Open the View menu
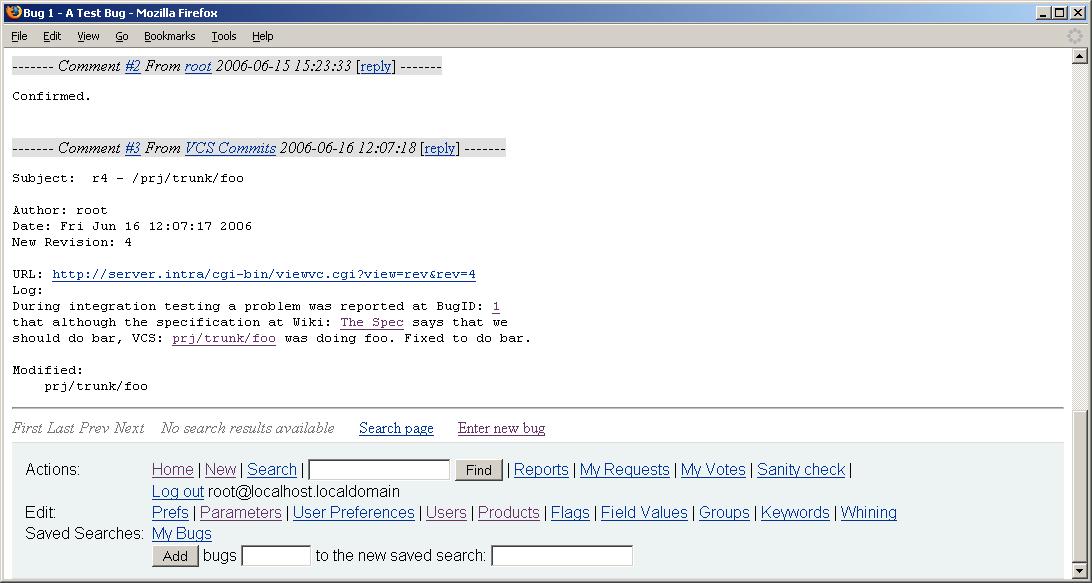Image resolution: width=1092 pixels, height=583 pixels. (88, 36)
